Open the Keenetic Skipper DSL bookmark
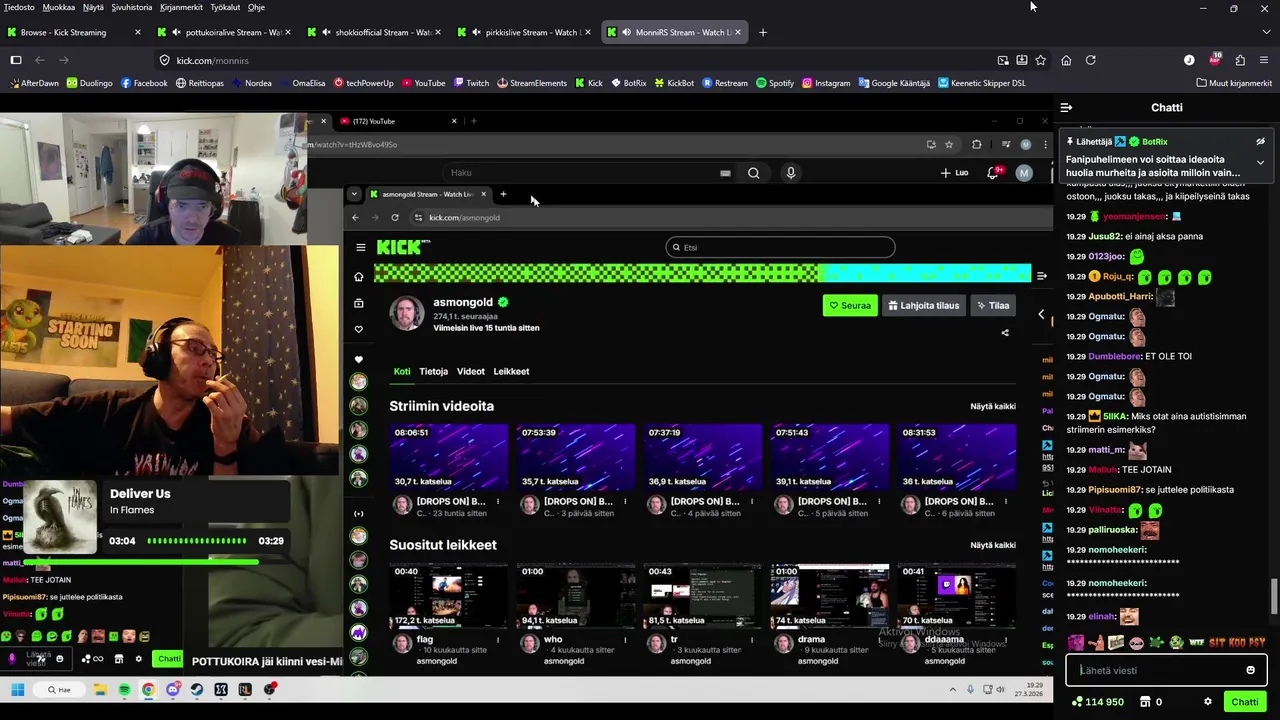The width and height of the screenshot is (1280, 720). point(982,83)
